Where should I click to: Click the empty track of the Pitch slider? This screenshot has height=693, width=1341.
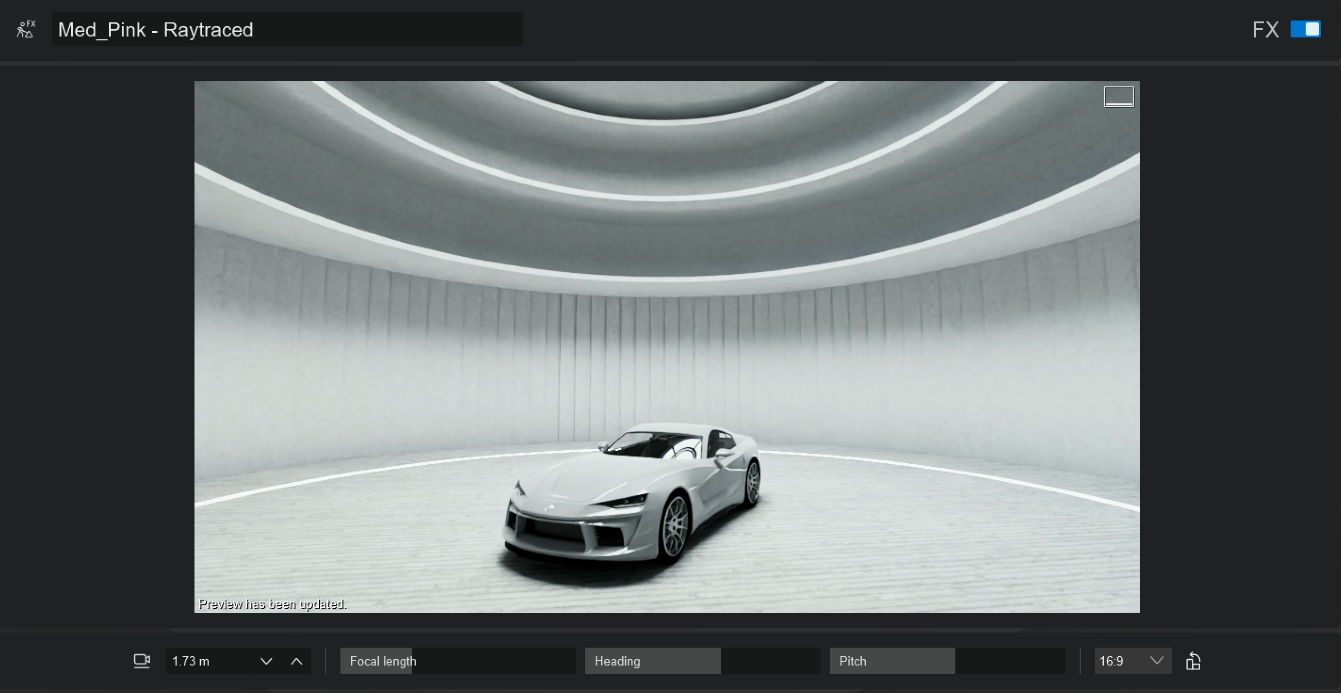tap(1010, 661)
